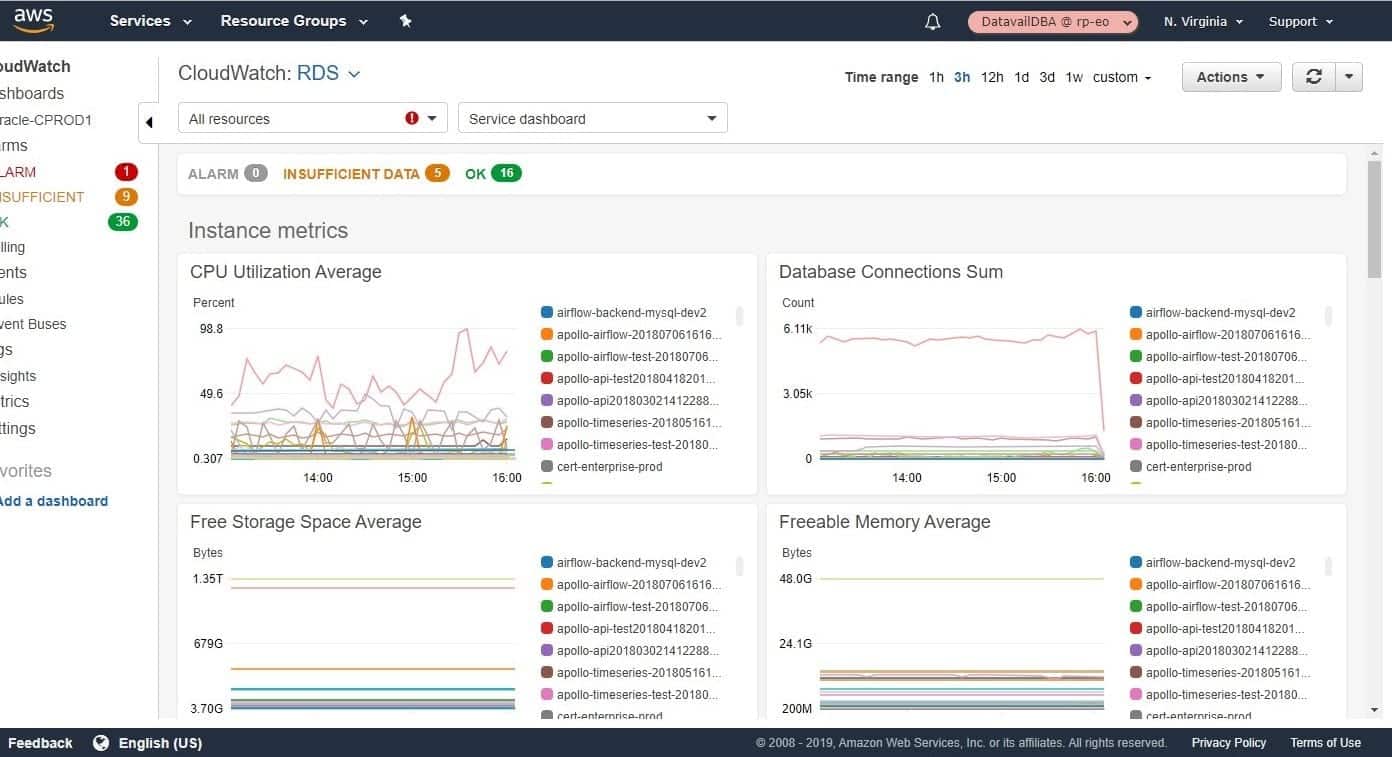
Task: Select cert-enterprise-prod in CPU Utilization legend
Action: [x=609, y=467]
